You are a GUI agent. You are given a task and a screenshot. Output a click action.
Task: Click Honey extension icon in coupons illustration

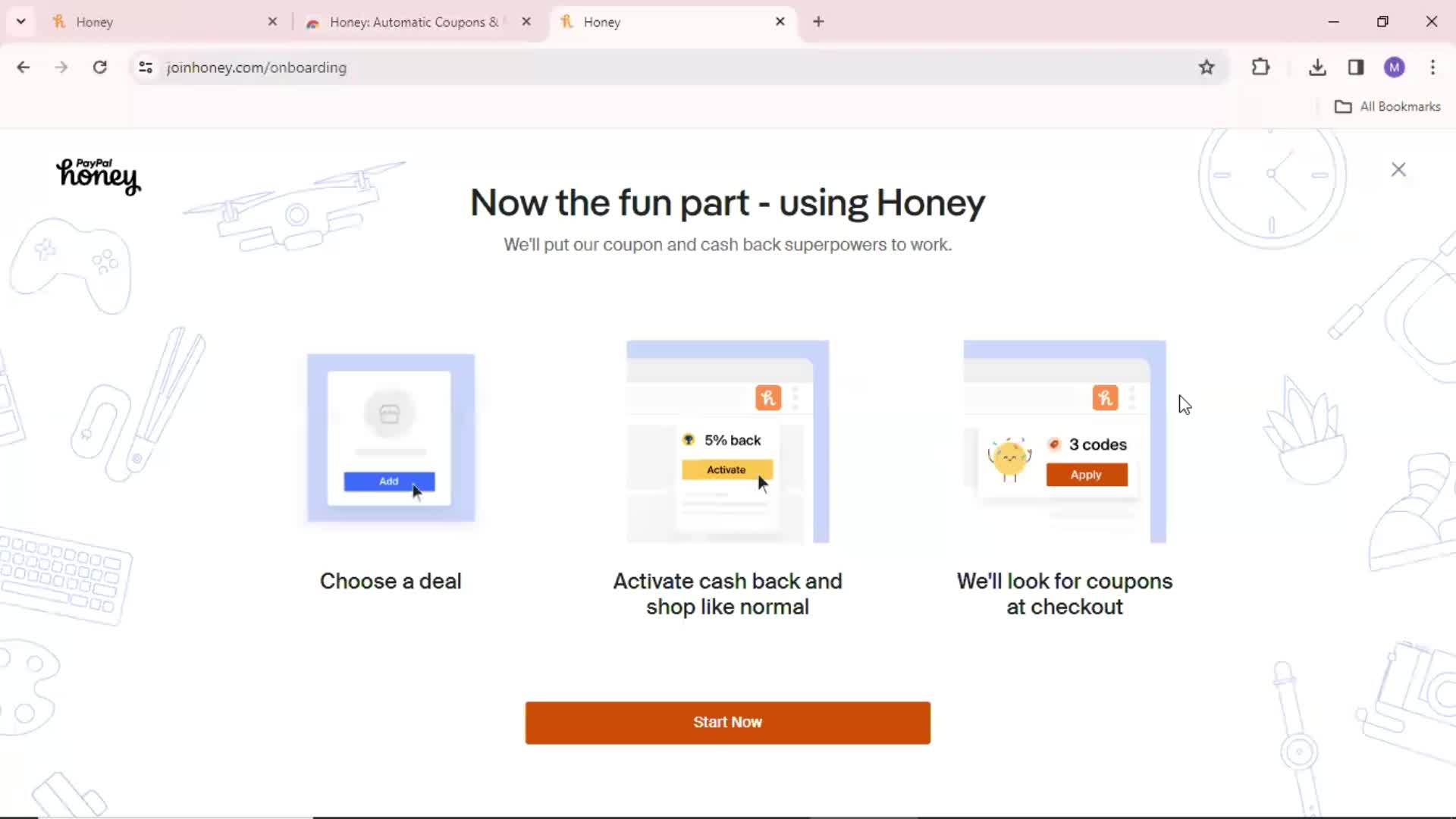click(1105, 398)
